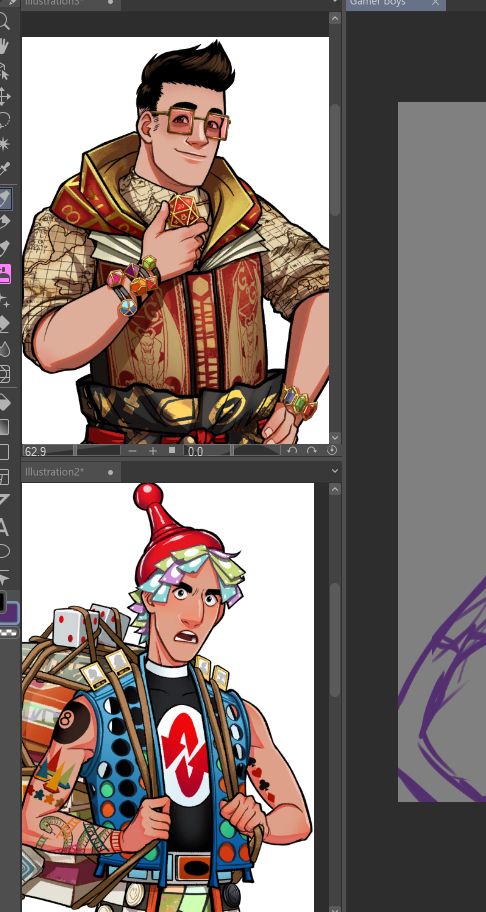Select the pink Airbrush tool
The height and width of the screenshot is (912, 486).
[x=5, y=273]
